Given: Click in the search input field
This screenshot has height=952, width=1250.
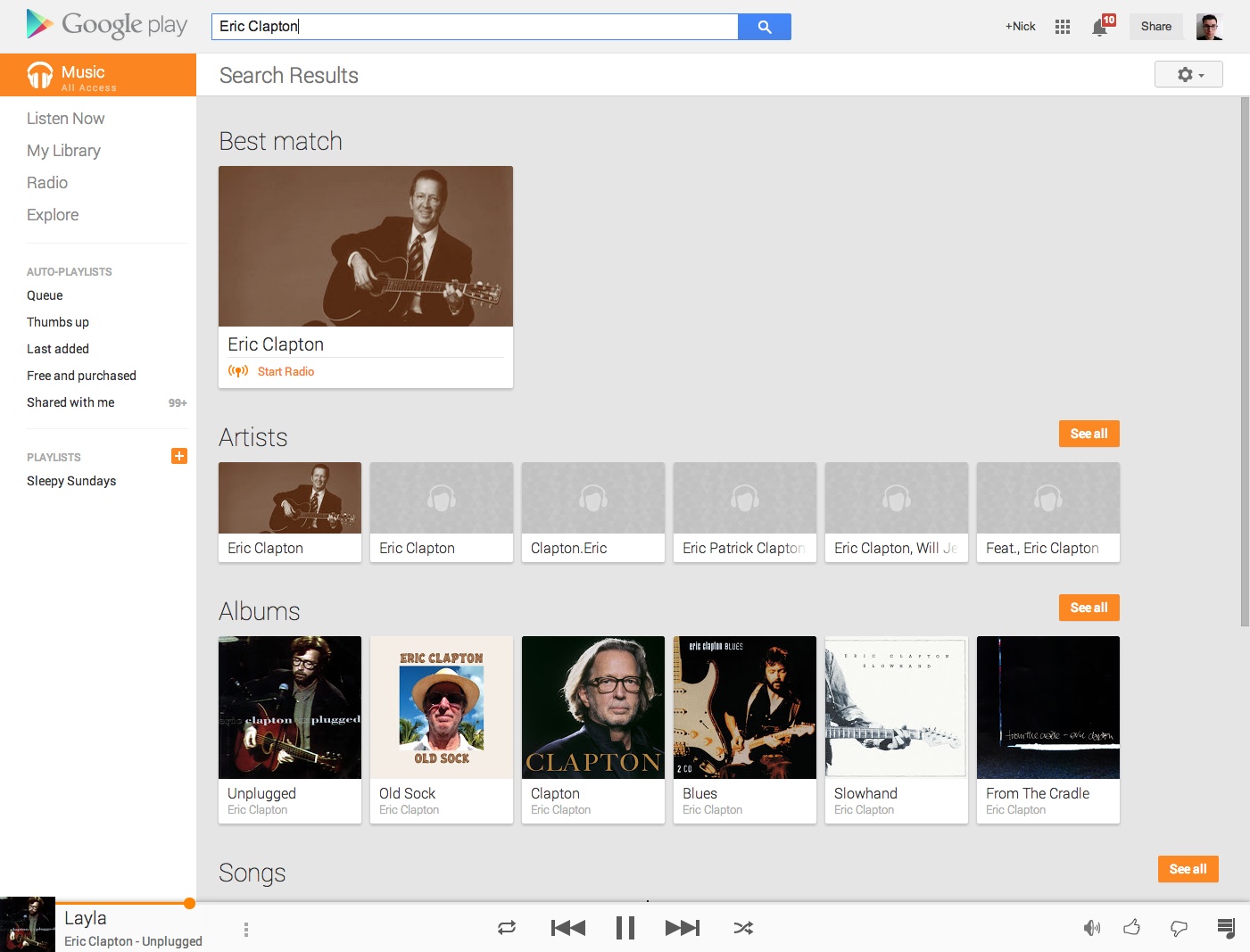Looking at the screenshot, I should [475, 27].
